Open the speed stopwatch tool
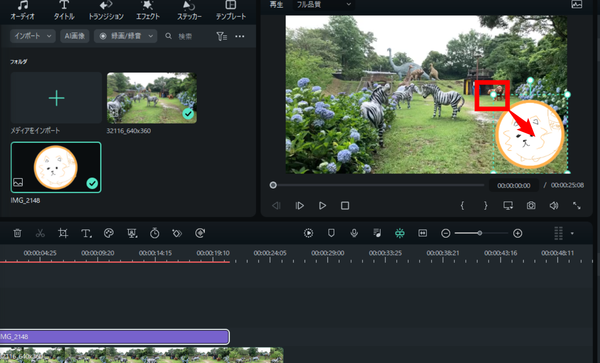Image resolution: width=600 pixels, height=363 pixels. coord(155,233)
